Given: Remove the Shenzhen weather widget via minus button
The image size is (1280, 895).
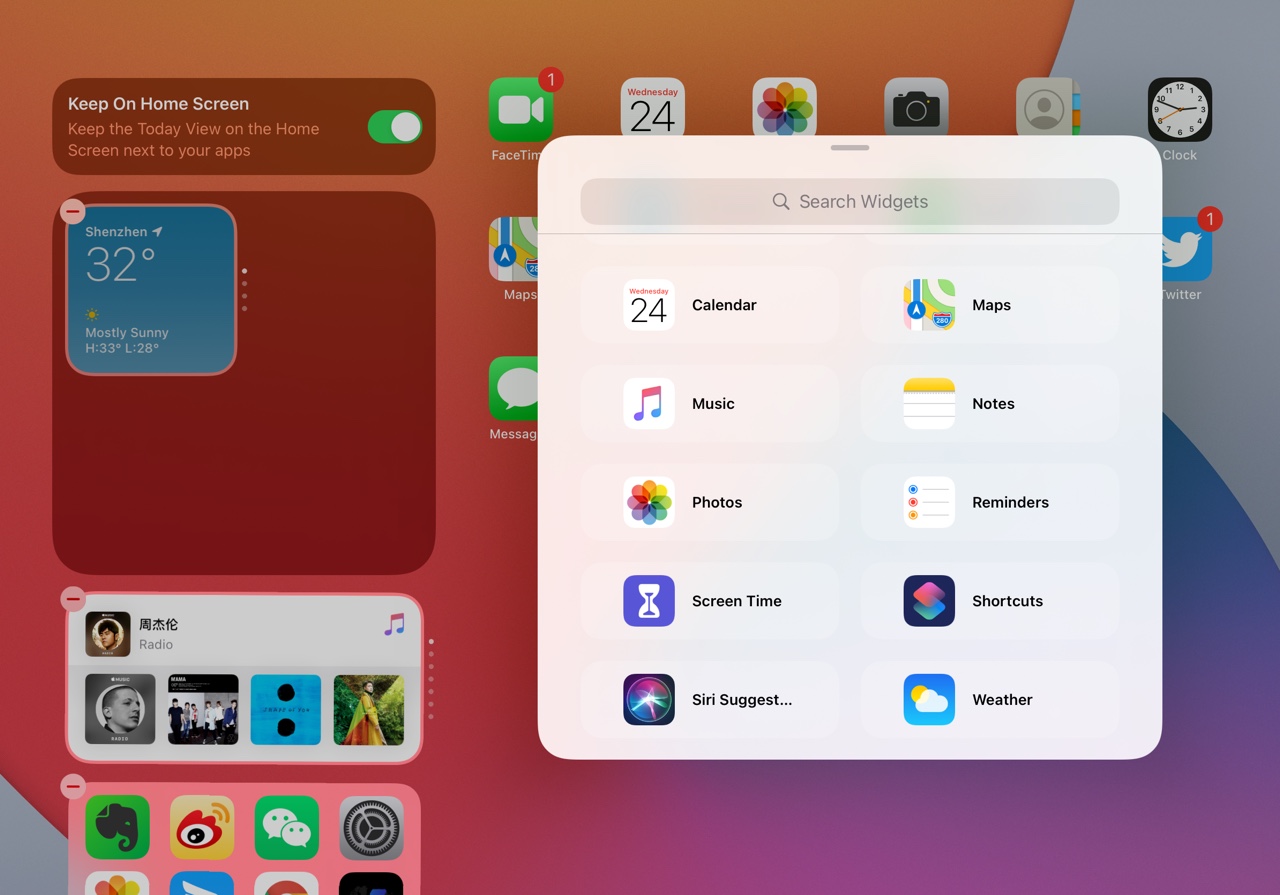Looking at the screenshot, I should 72,211.
